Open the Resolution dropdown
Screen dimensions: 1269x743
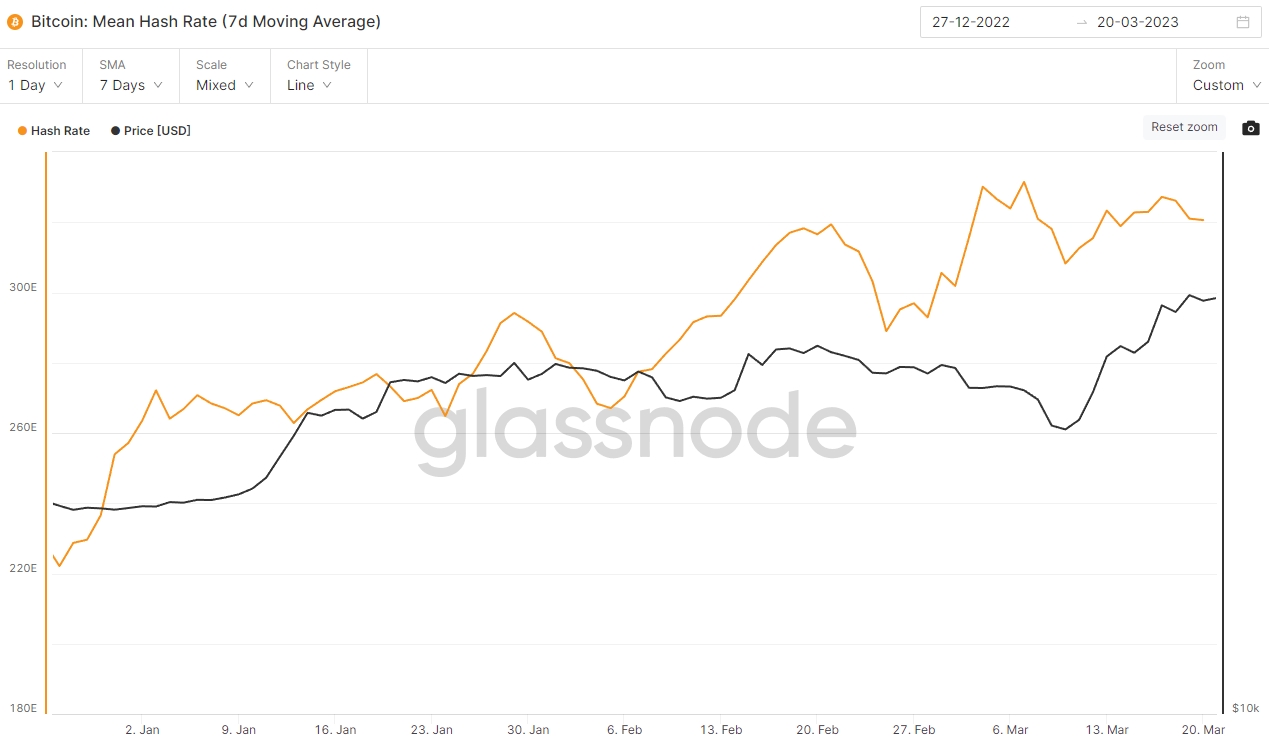(36, 85)
